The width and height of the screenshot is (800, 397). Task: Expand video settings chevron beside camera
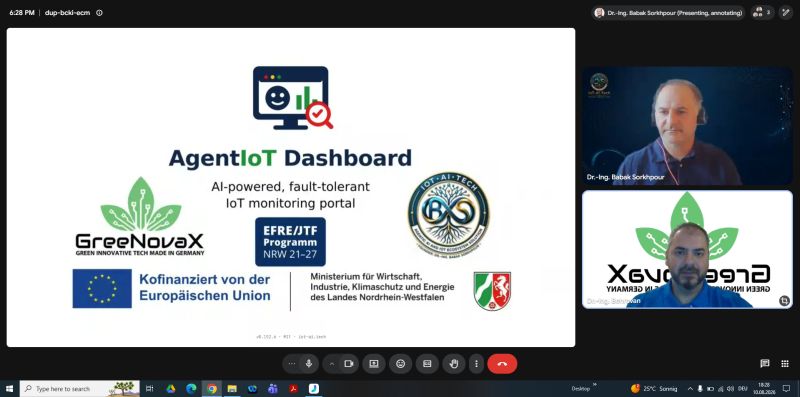point(332,364)
